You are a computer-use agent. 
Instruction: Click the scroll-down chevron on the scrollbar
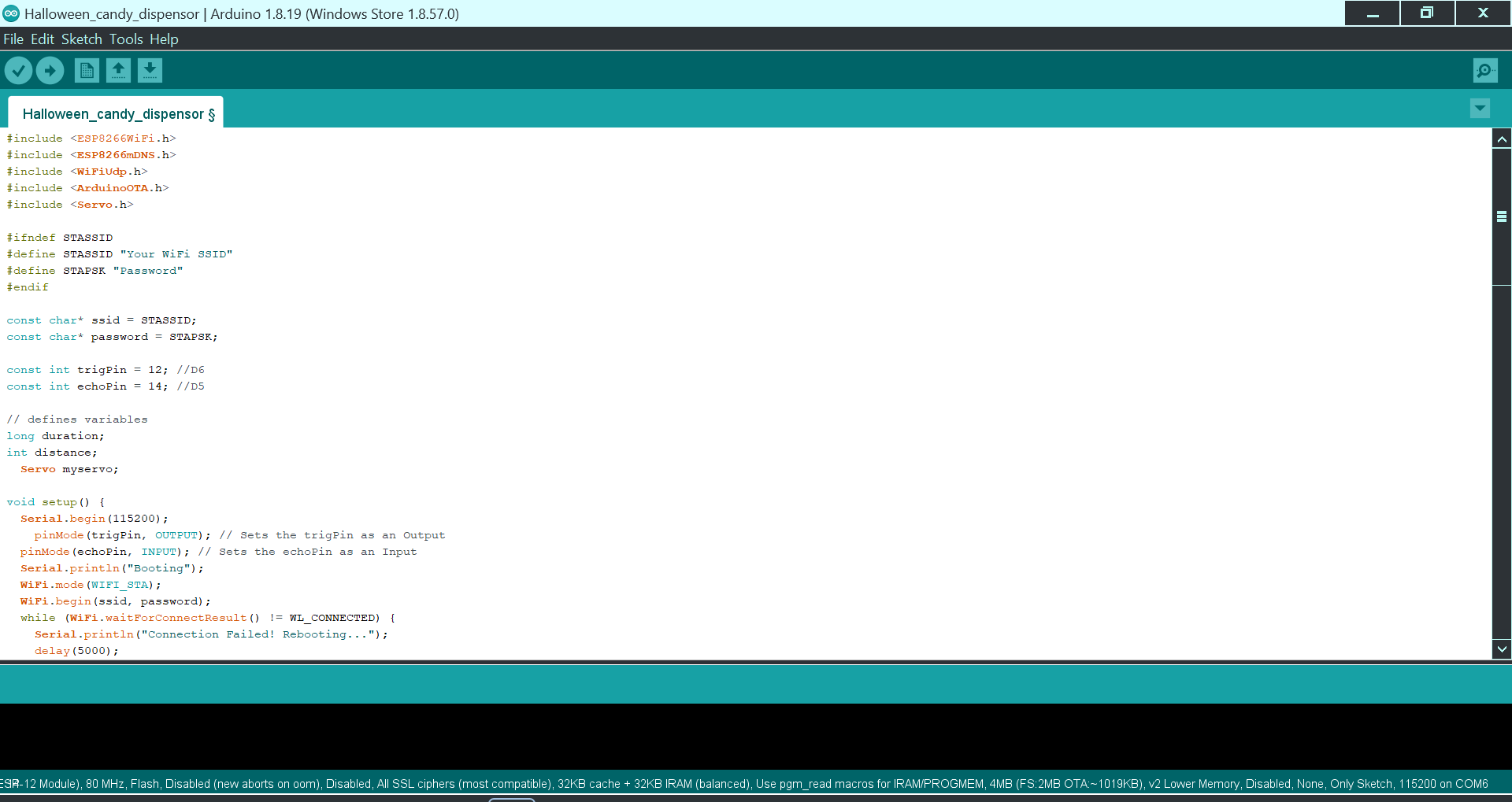pyautogui.click(x=1503, y=649)
